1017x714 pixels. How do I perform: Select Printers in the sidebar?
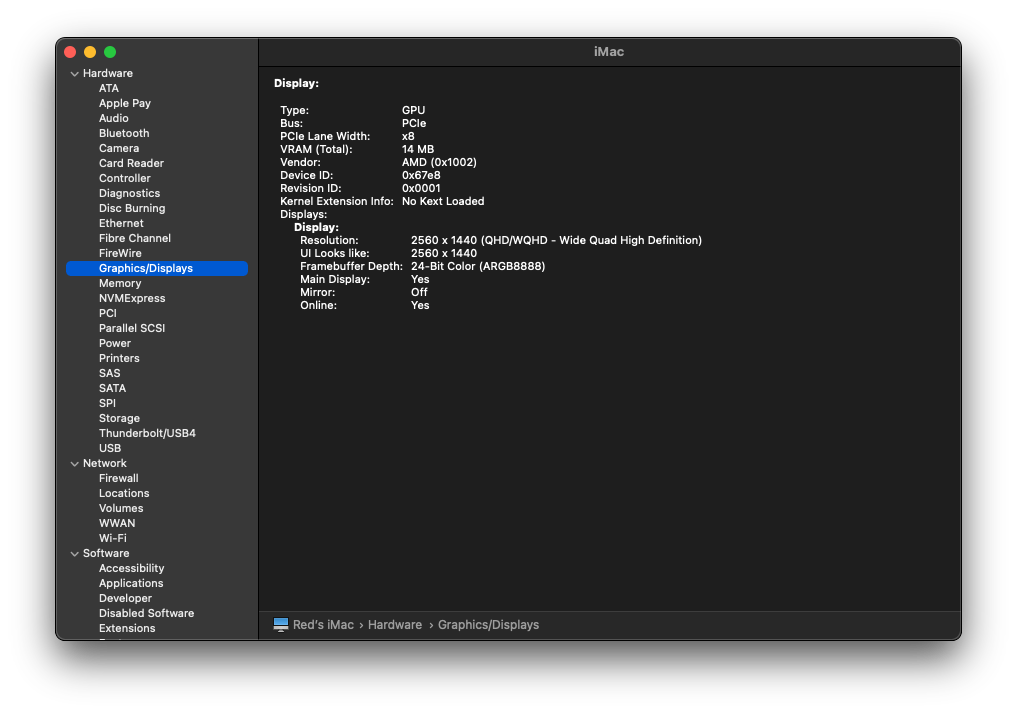coord(119,358)
